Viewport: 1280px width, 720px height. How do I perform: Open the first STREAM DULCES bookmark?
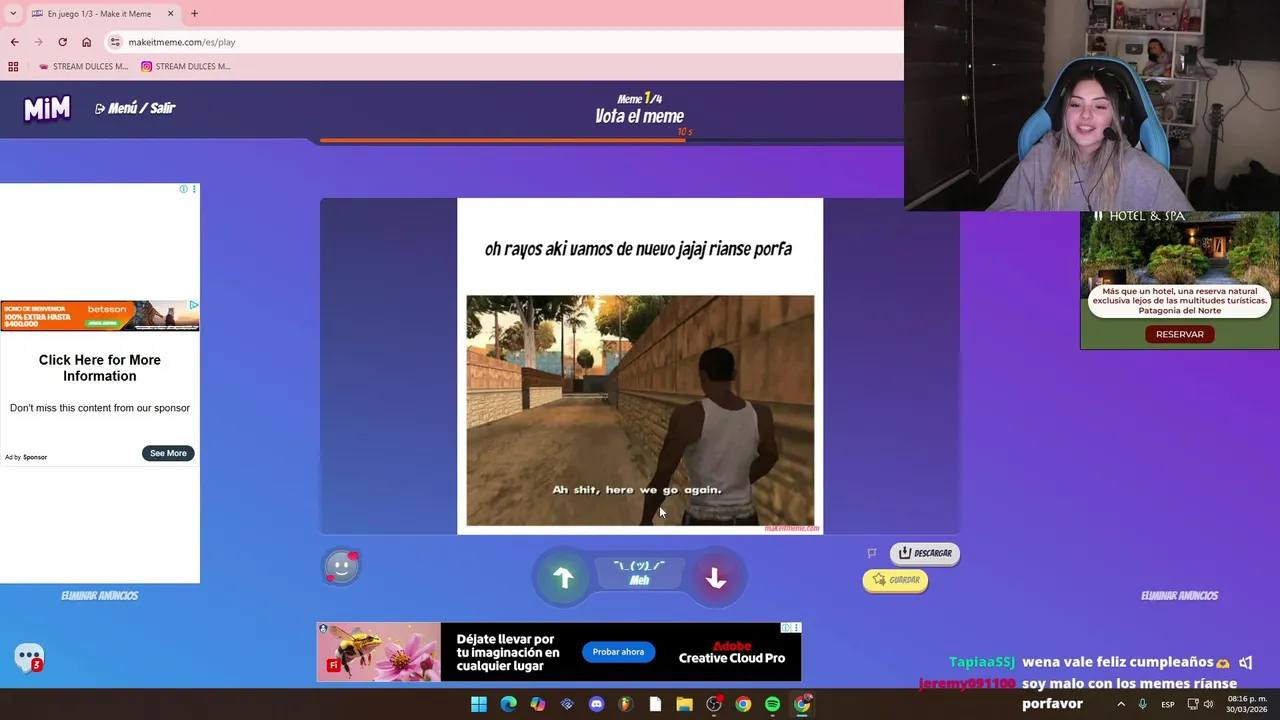coord(83,67)
